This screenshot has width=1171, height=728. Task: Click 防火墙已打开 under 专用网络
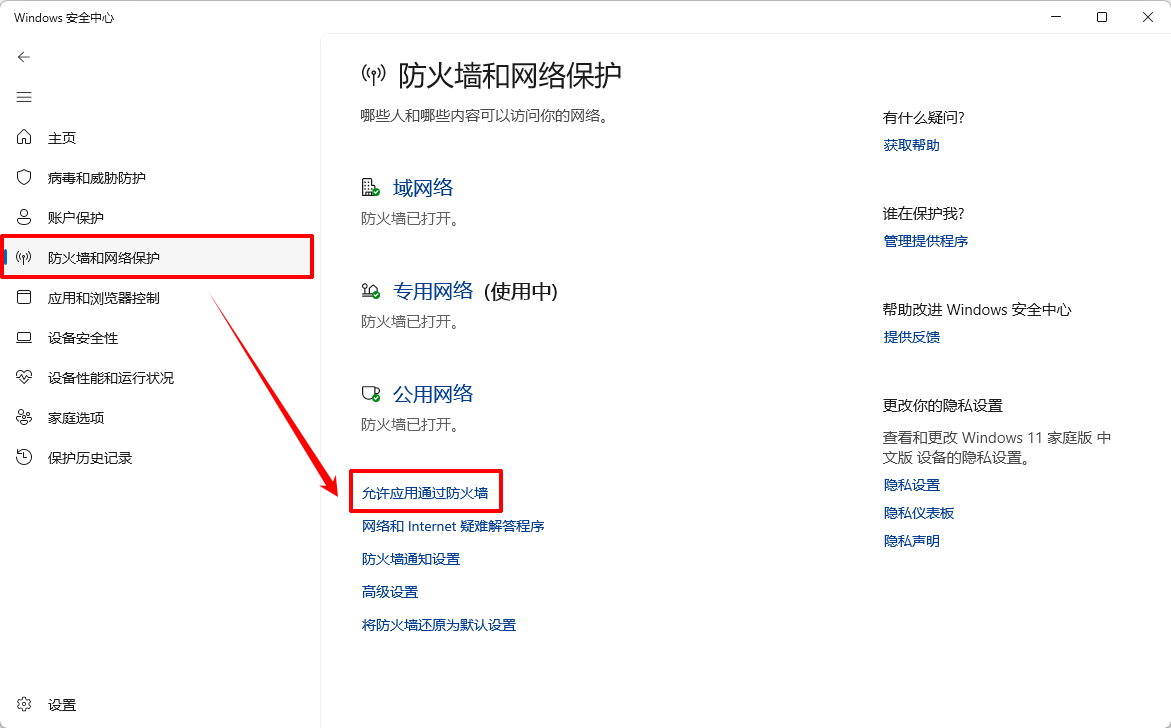point(409,322)
